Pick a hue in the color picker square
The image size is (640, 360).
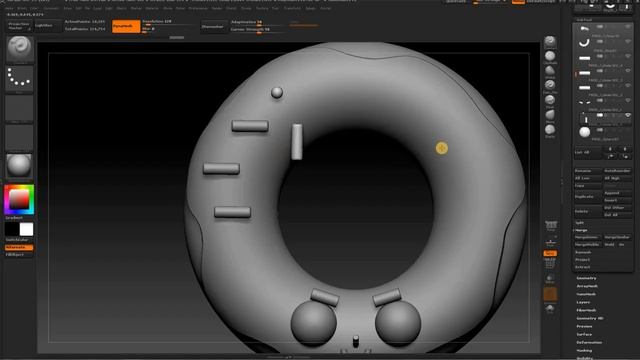pyautogui.click(x=19, y=200)
